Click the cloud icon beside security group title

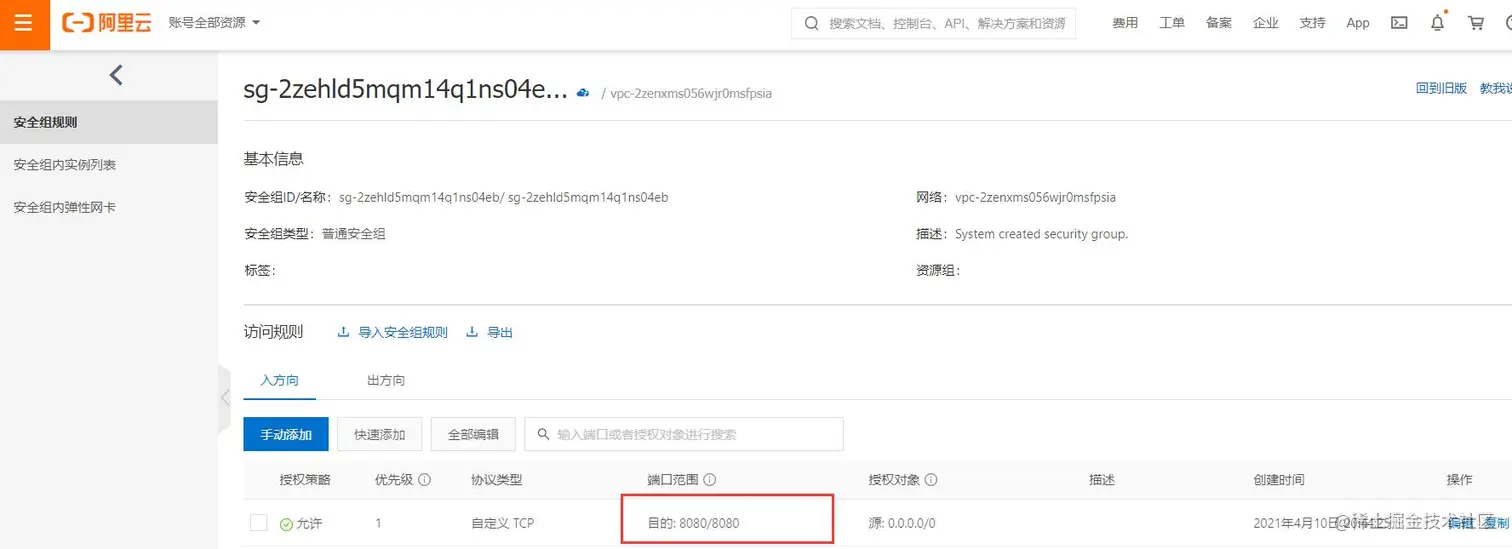(x=583, y=92)
